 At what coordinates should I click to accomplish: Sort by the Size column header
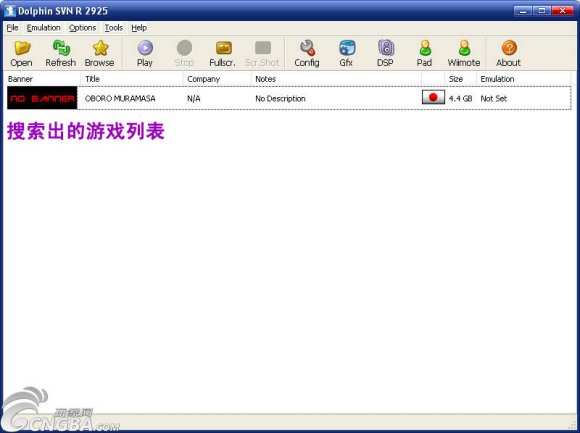click(x=460, y=79)
